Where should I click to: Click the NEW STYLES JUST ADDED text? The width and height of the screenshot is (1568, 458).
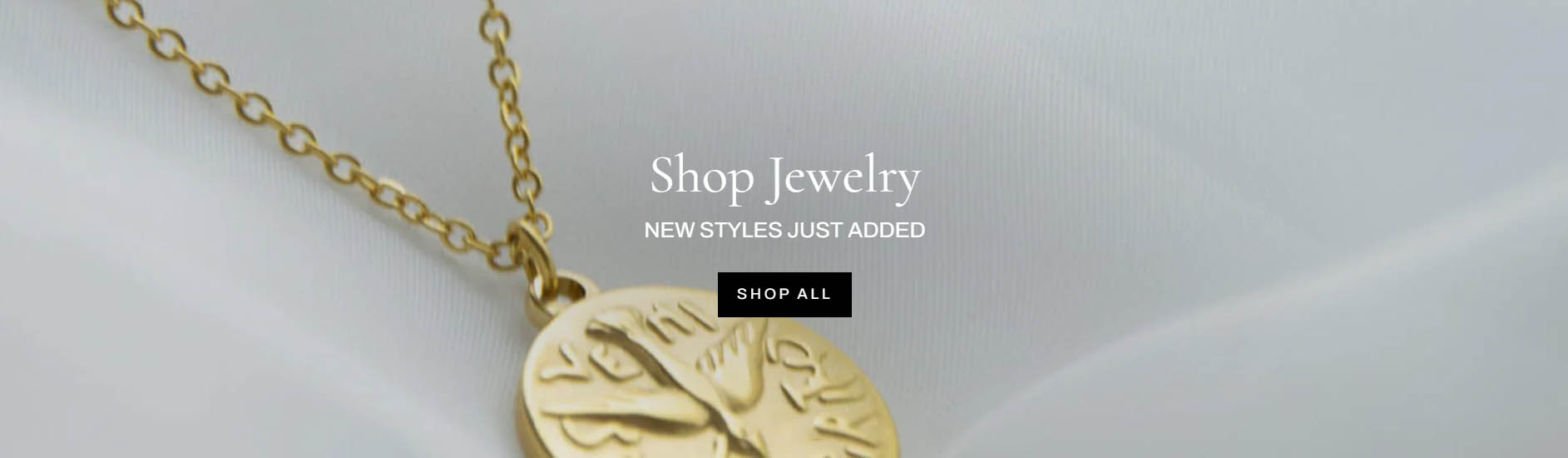click(x=784, y=230)
